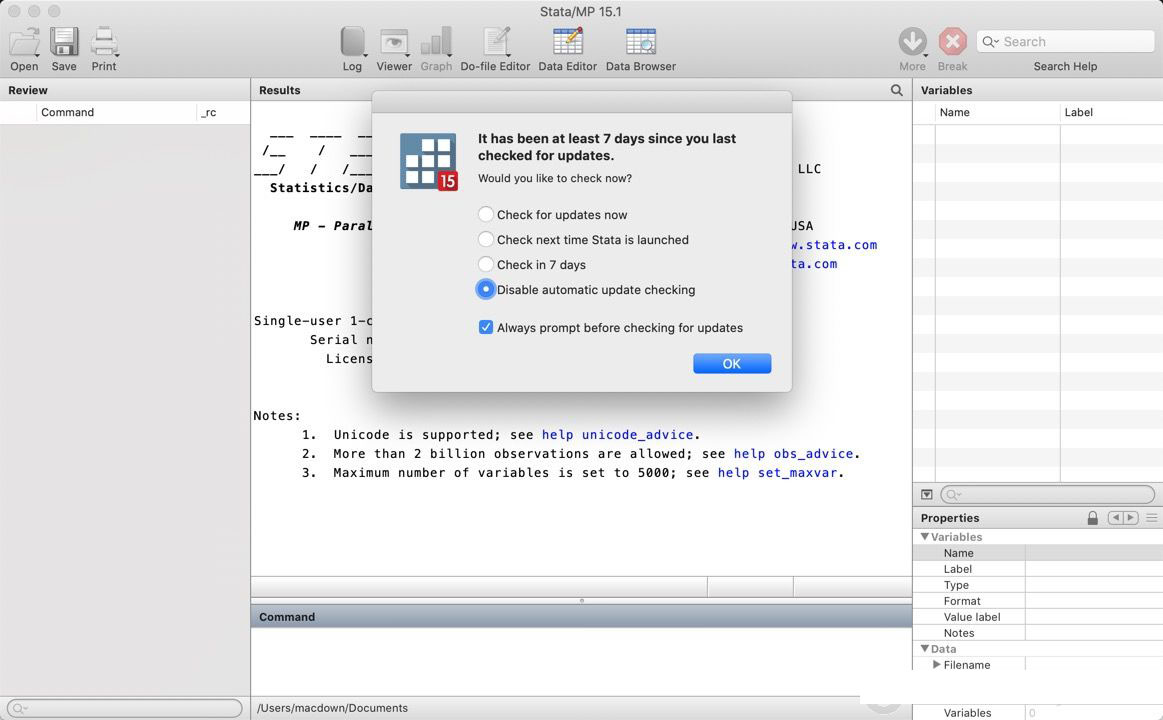Click the filter icon below Variables list
The height and width of the screenshot is (720, 1163).
pyautogui.click(x=926, y=494)
